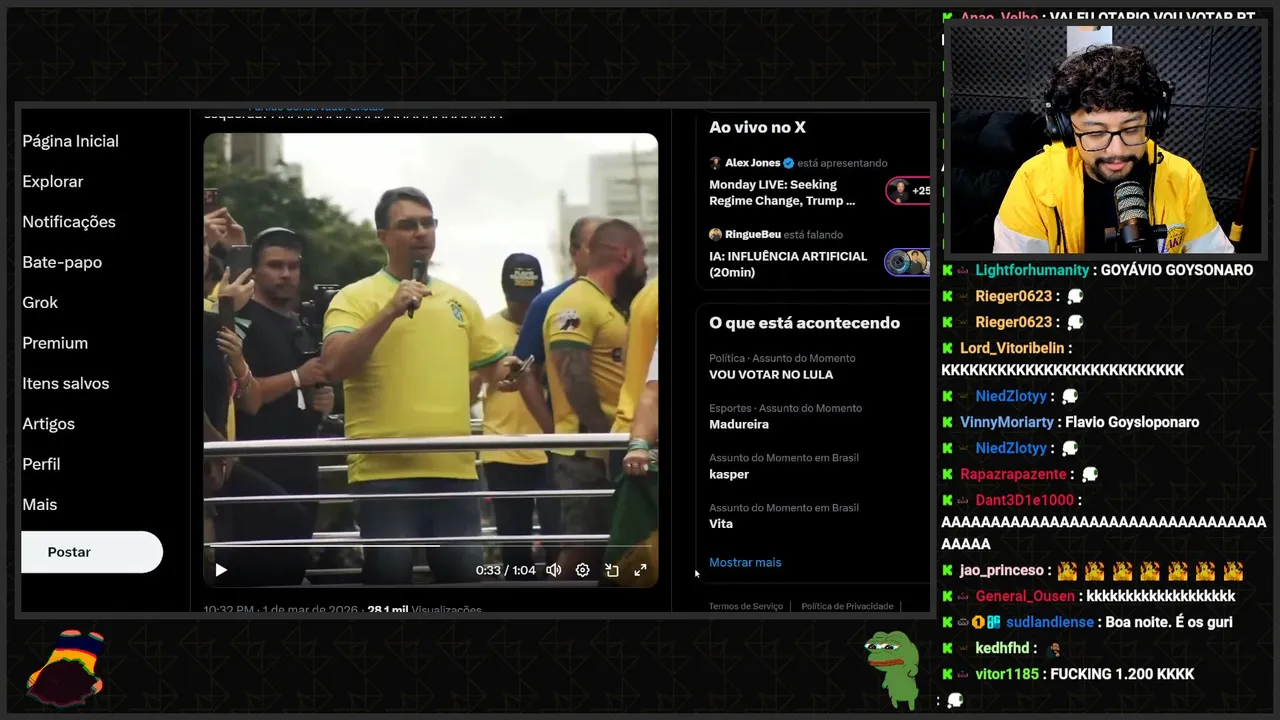
Task: Open Grok
Action: pos(40,302)
